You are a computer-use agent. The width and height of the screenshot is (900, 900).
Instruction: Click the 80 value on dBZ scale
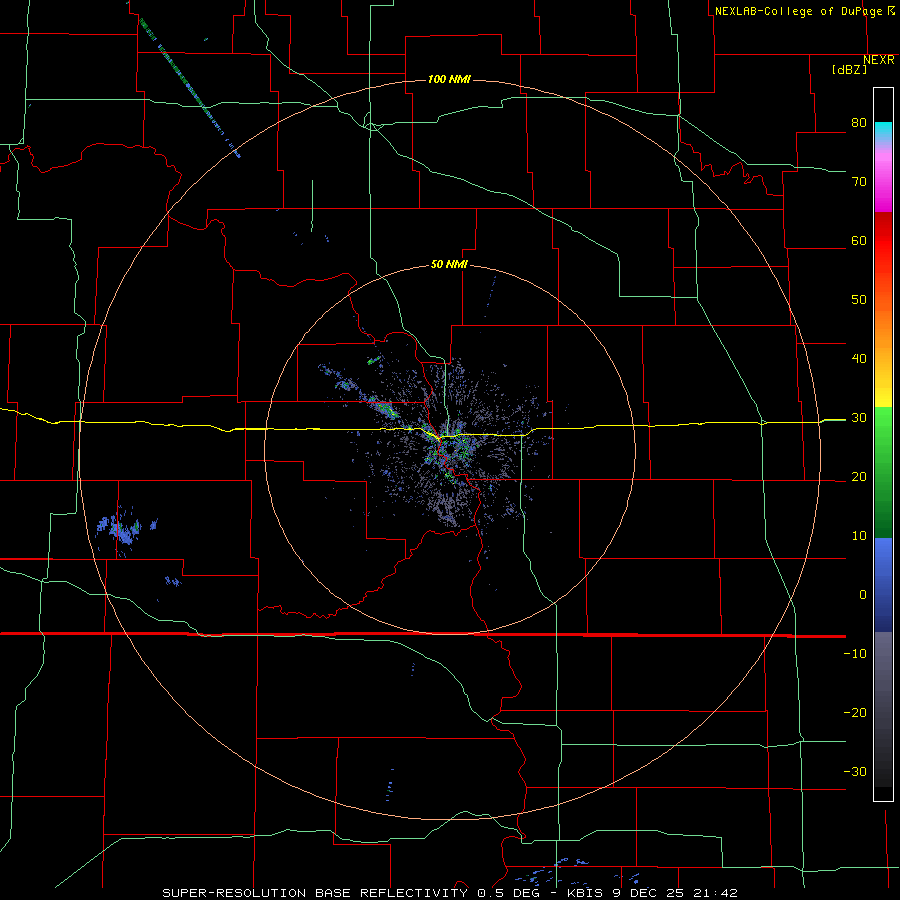(x=859, y=123)
